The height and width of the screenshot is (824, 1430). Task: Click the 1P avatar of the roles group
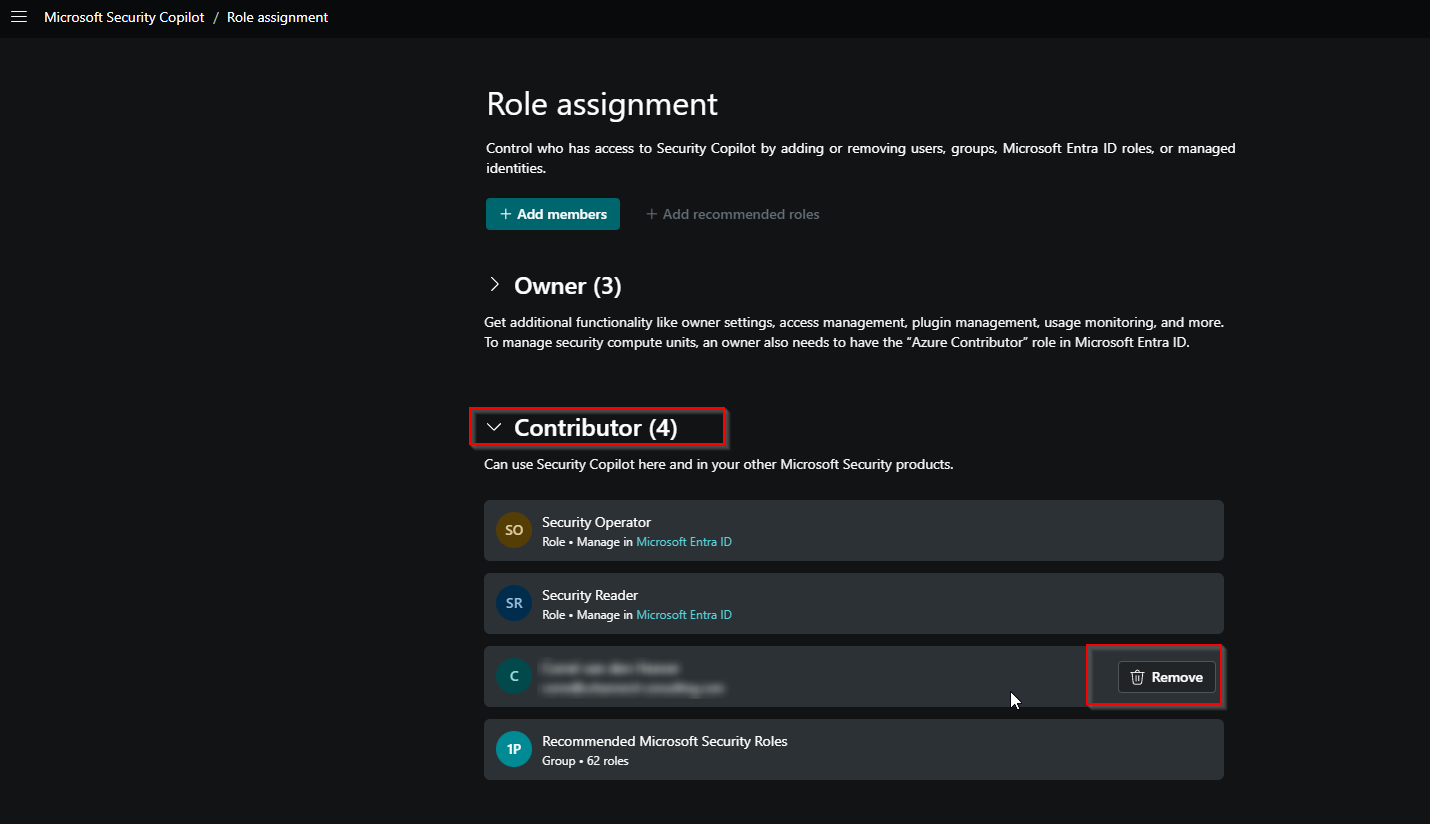pyautogui.click(x=514, y=750)
